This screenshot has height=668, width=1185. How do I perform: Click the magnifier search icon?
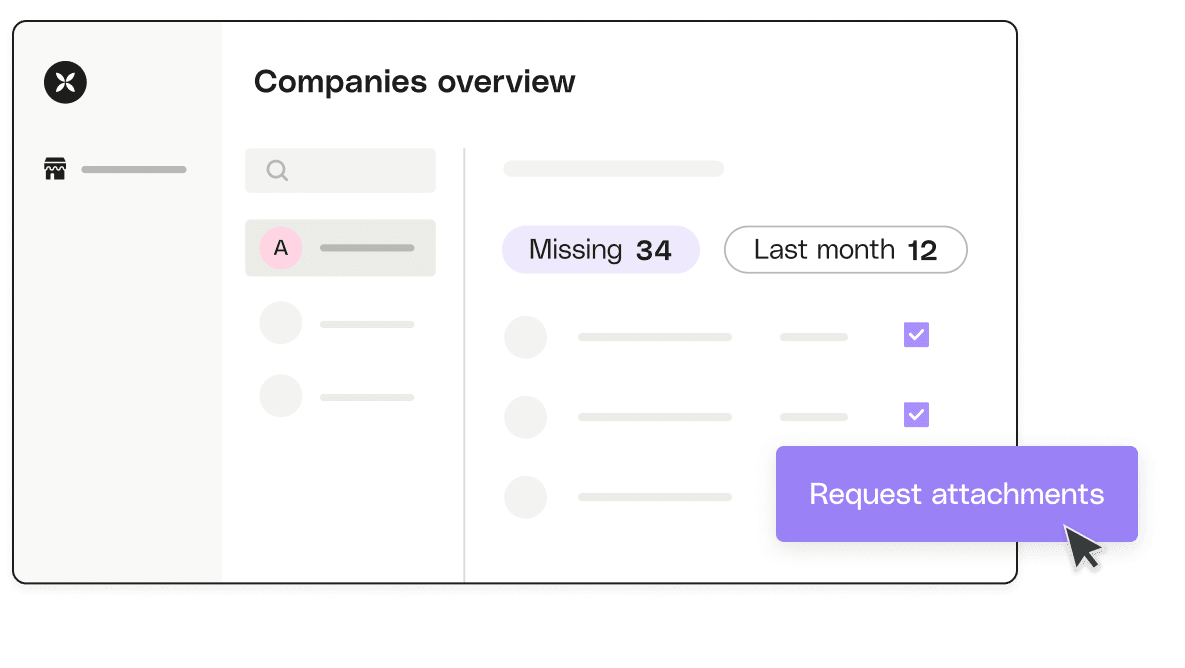[x=277, y=171]
